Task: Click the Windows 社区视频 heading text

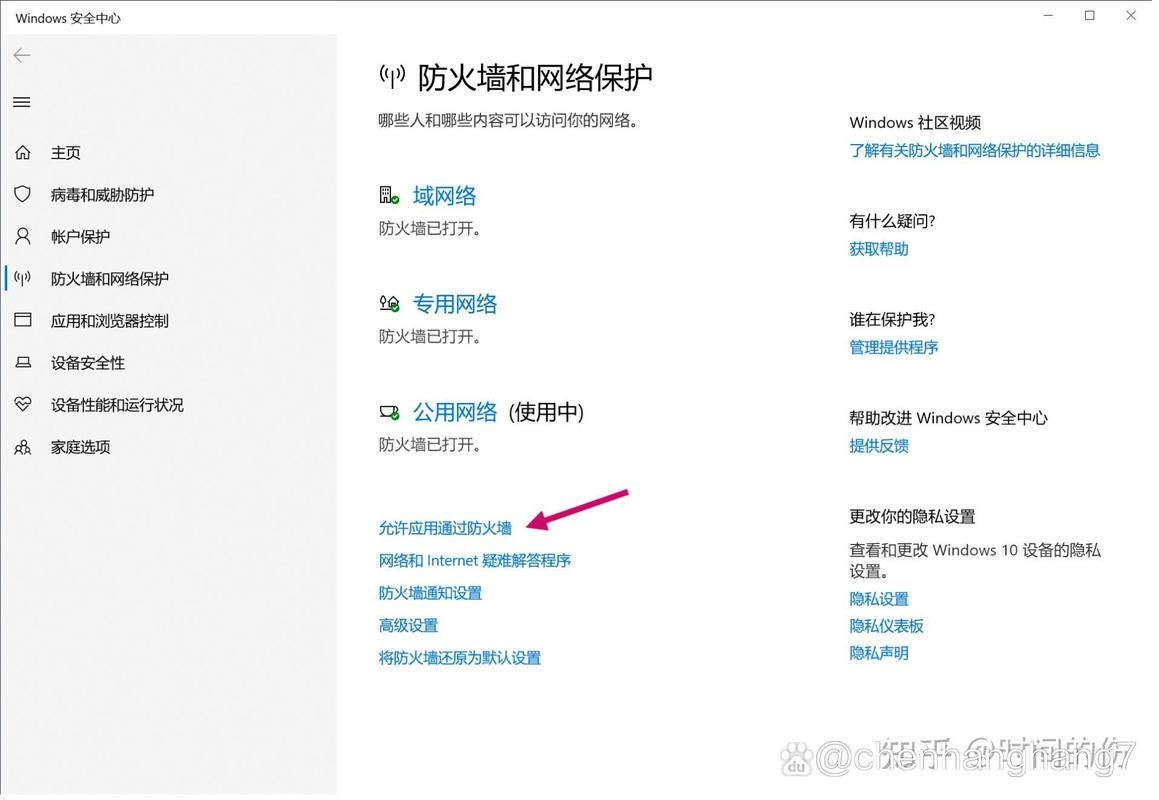Action: coord(915,123)
